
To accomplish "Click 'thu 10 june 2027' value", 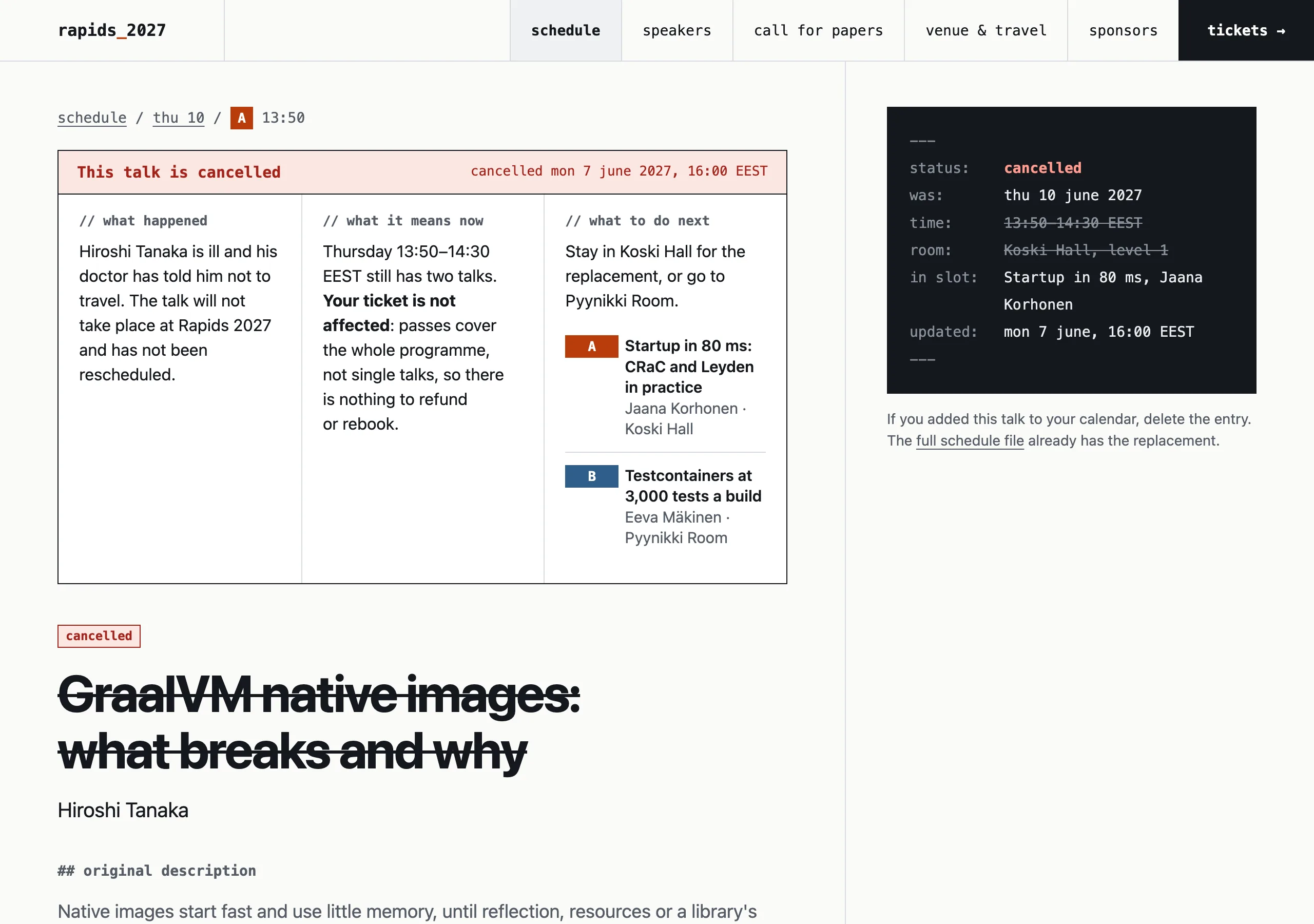I will coord(1073,195).
